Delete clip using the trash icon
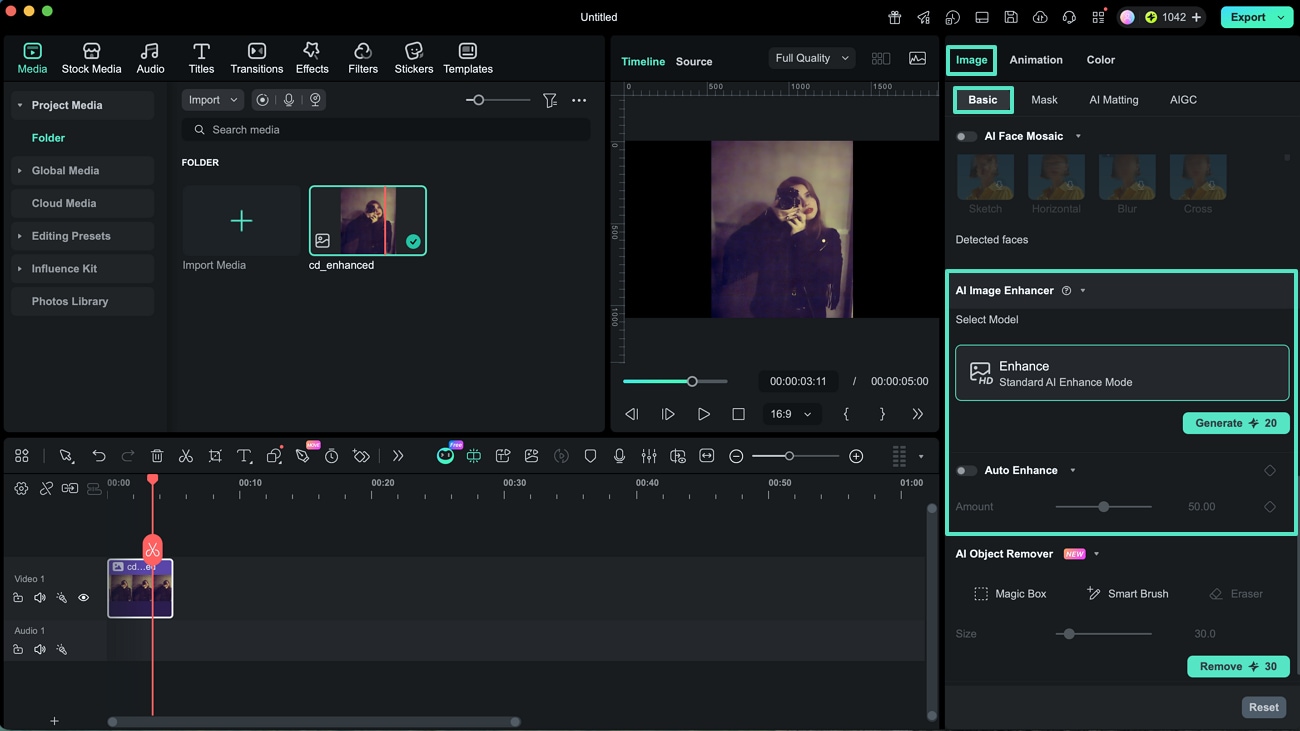The width and height of the screenshot is (1300, 731). [x=157, y=456]
